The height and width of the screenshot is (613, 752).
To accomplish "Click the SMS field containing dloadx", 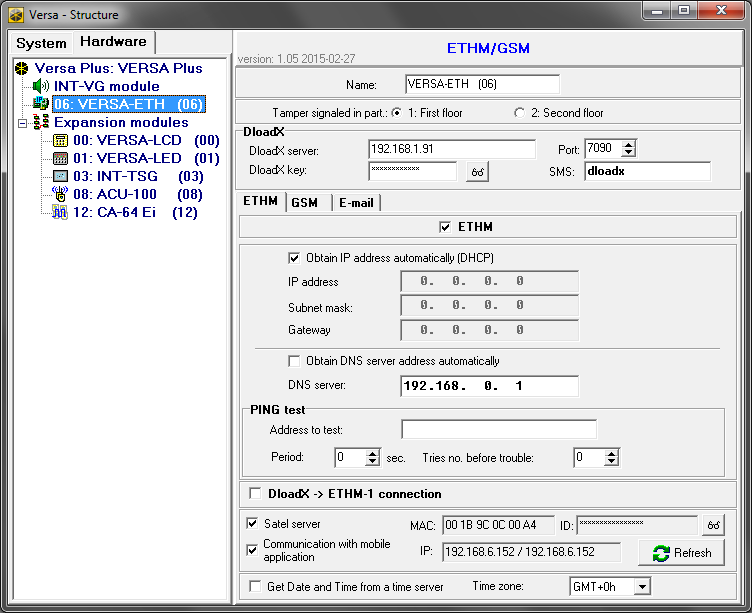I will point(647,171).
